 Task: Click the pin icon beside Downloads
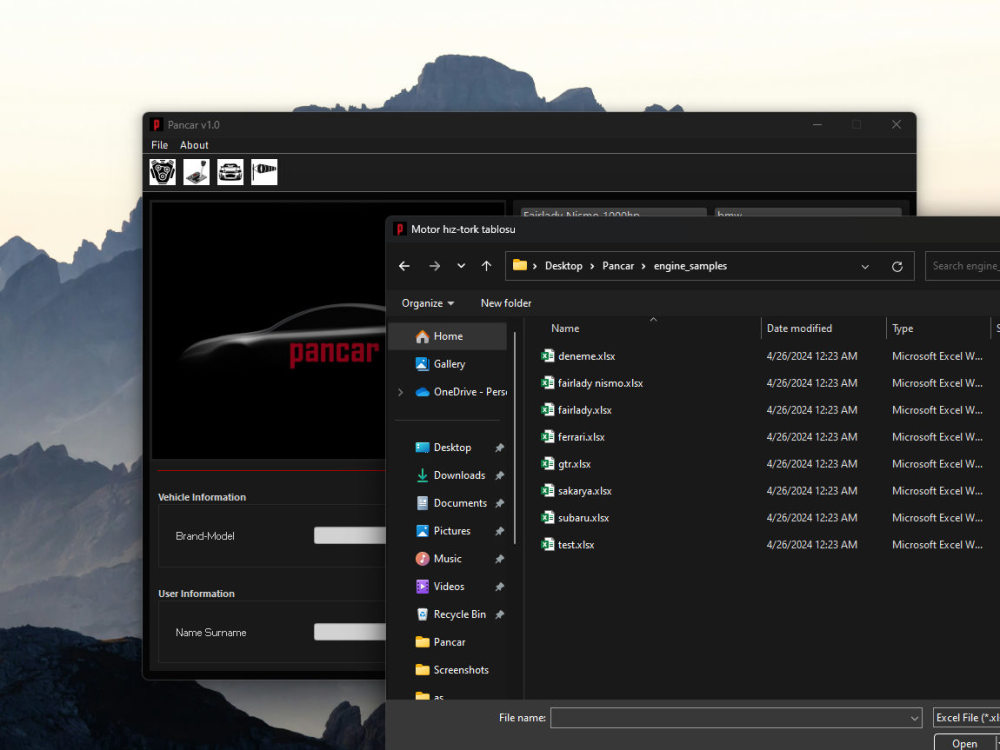click(x=499, y=476)
